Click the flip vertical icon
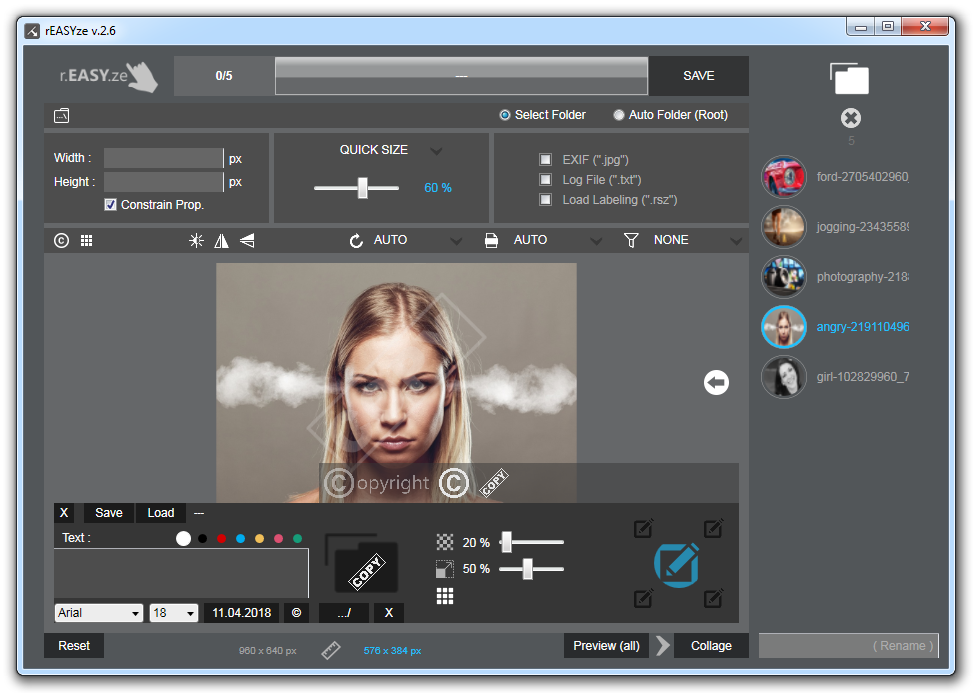 (x=247, y=240)
